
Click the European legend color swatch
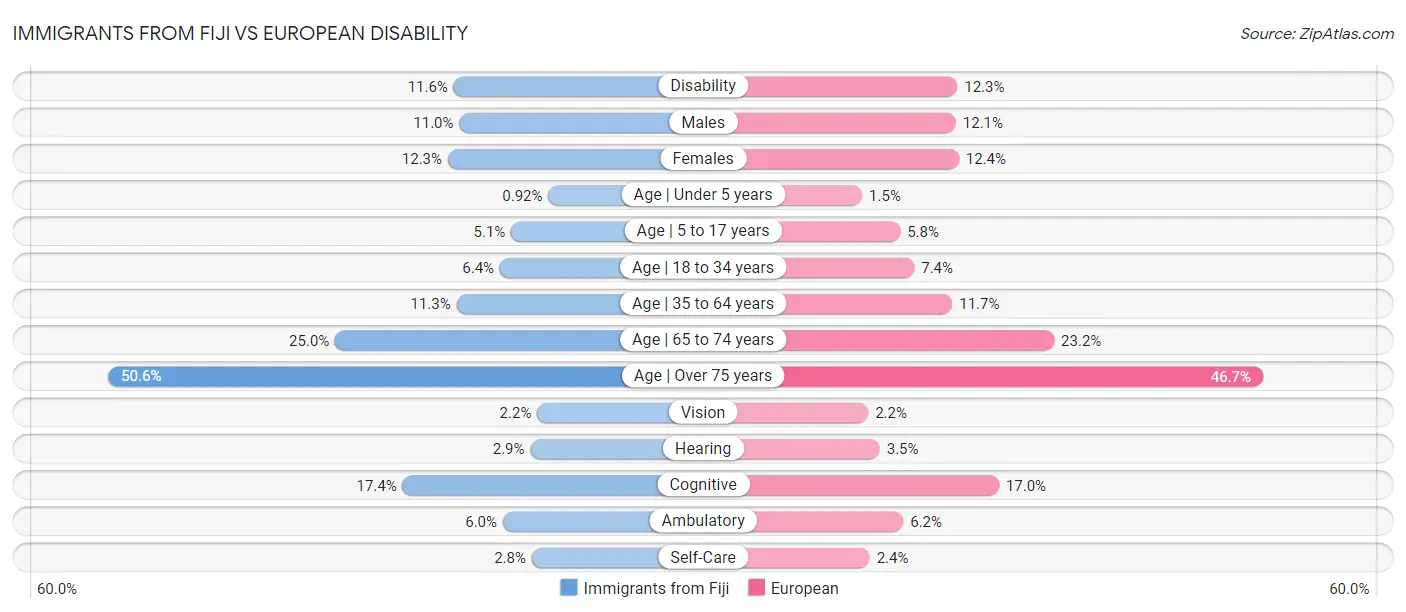pos(756,588)
